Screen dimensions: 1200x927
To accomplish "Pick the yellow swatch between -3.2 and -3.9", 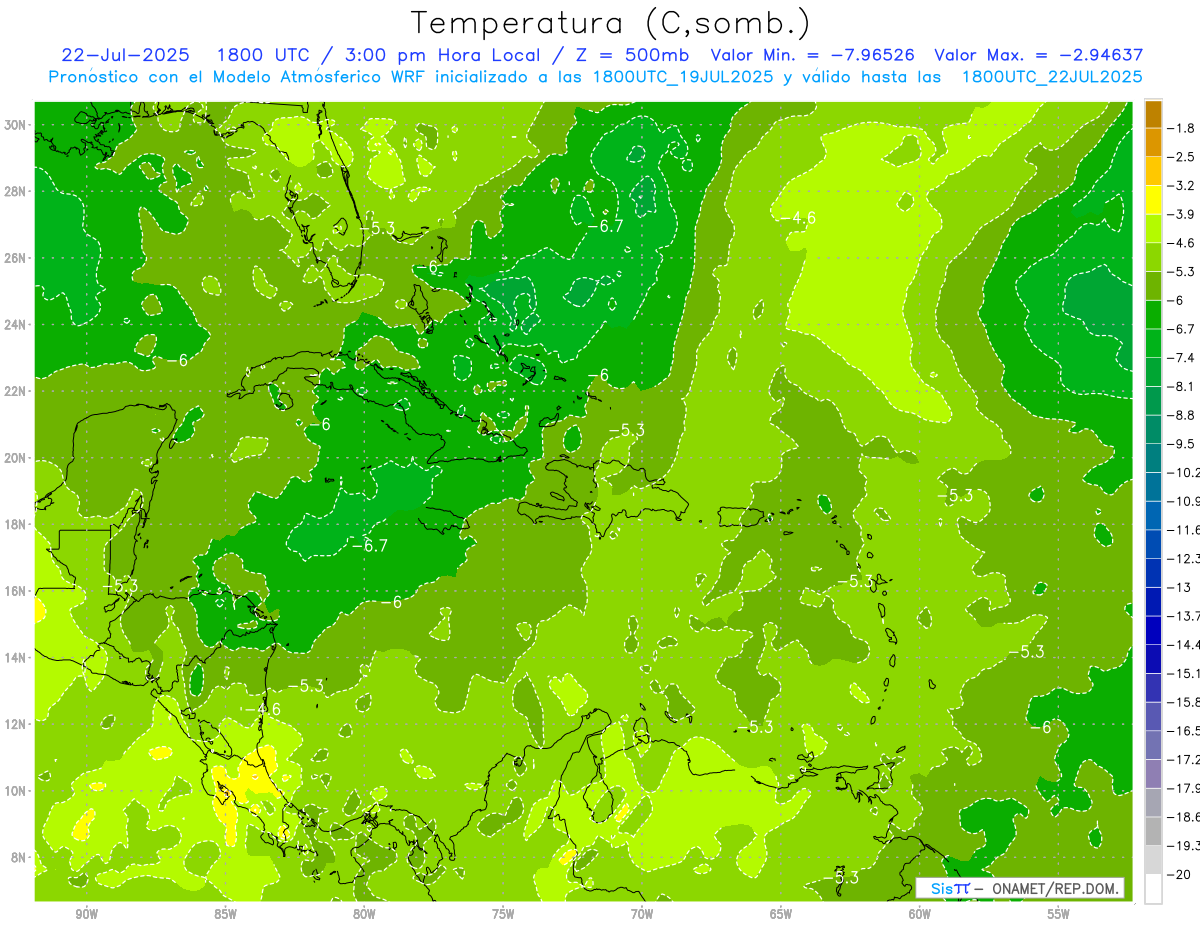I will tap(1153, 200).
